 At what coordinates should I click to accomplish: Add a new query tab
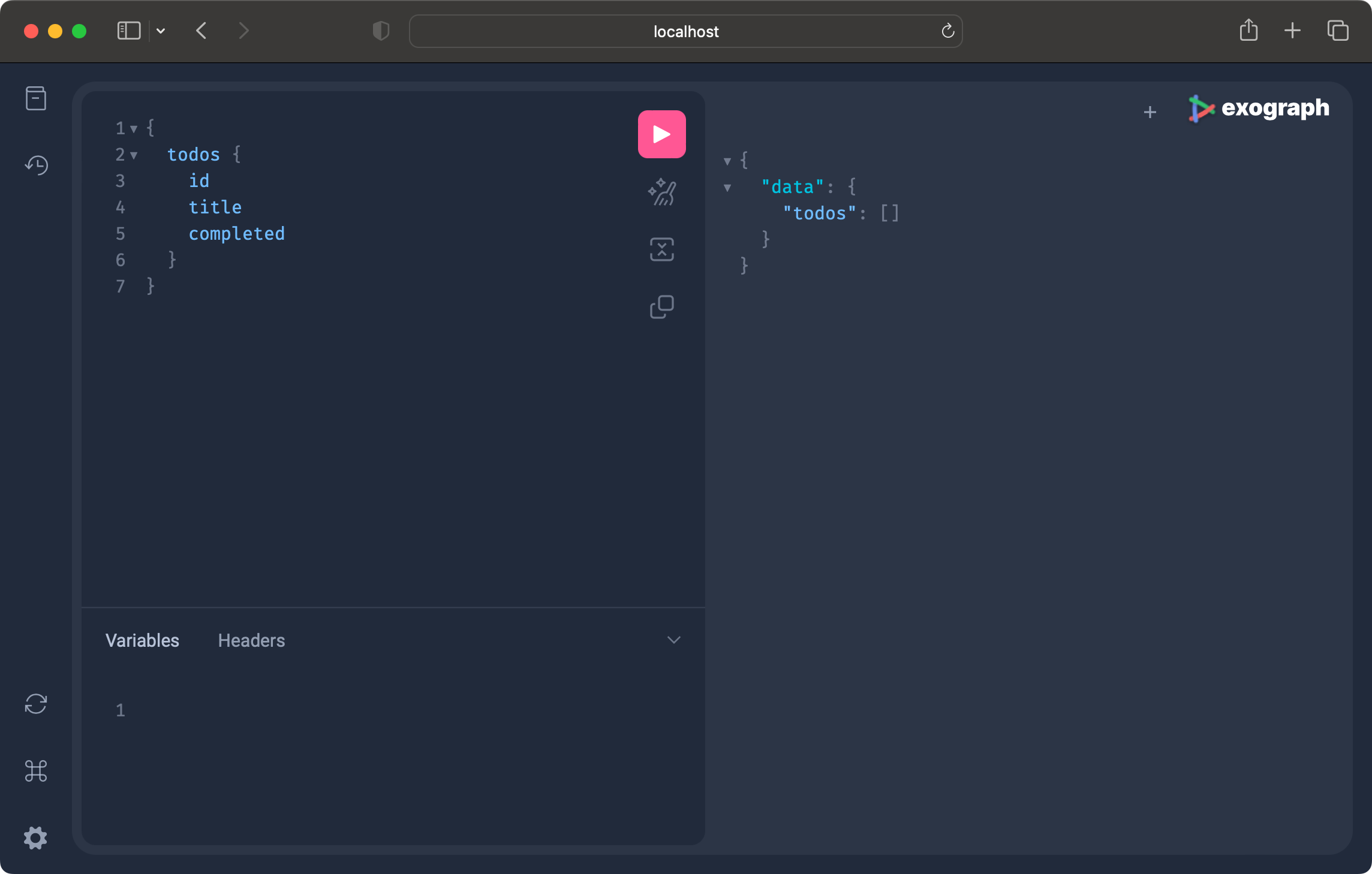[1150, 112]
